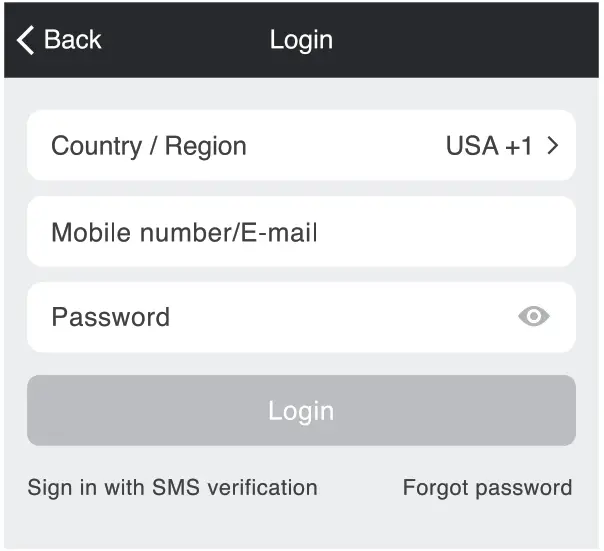
Task: Focus the Mobile number/E-mail input field
Action: click(300, 232)
